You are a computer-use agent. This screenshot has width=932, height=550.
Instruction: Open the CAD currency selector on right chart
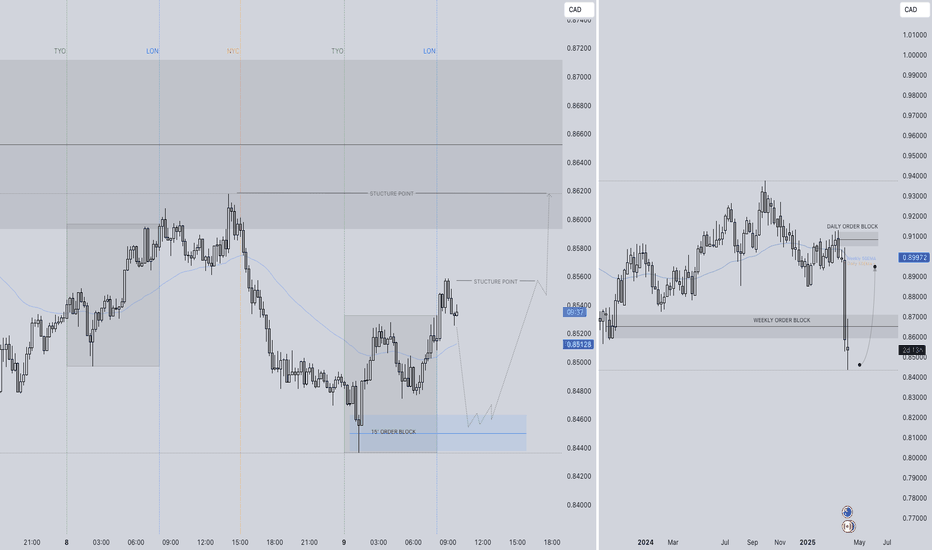[x=914, y=10]
